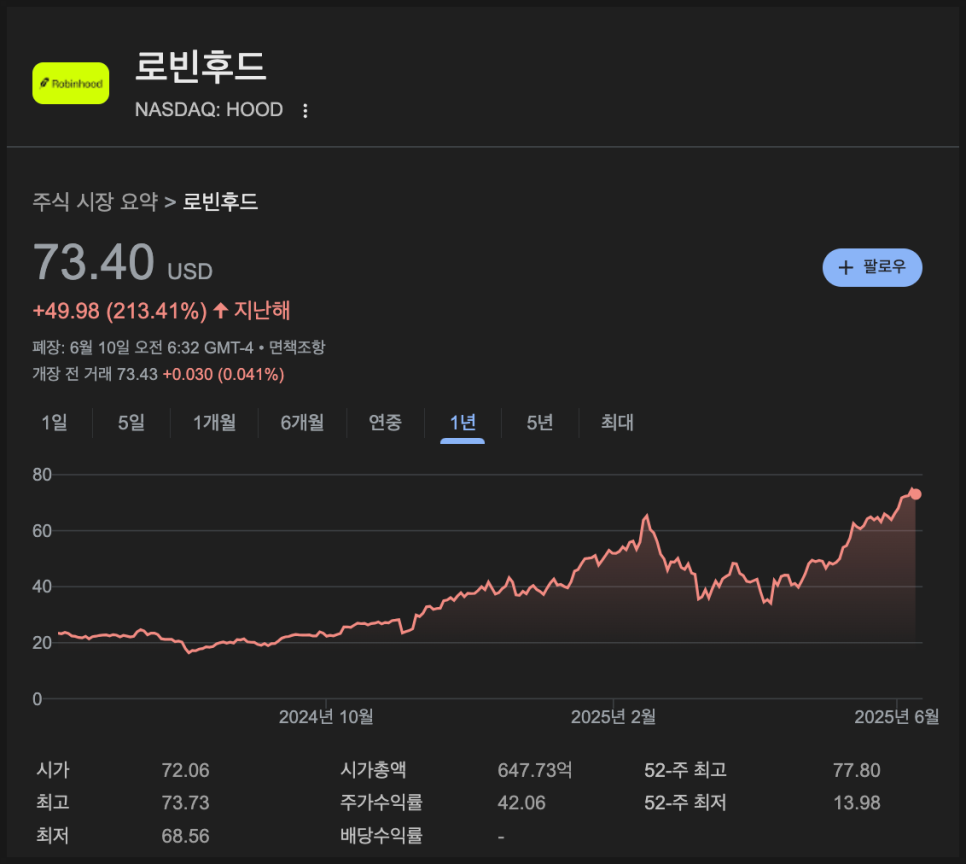Click the 52-주 최저 value 13.98
The width and height of the screenshot is (966, 864).
(857, 803)
